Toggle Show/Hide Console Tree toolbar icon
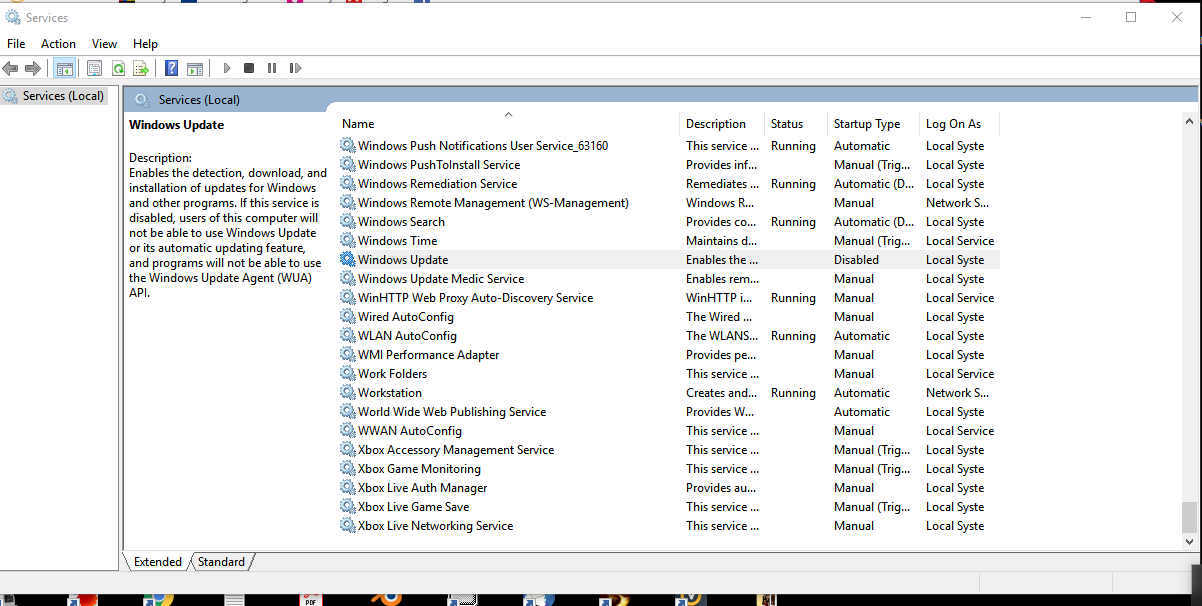The width and height of the screenshot is (1202, 606). pos(64,68)
